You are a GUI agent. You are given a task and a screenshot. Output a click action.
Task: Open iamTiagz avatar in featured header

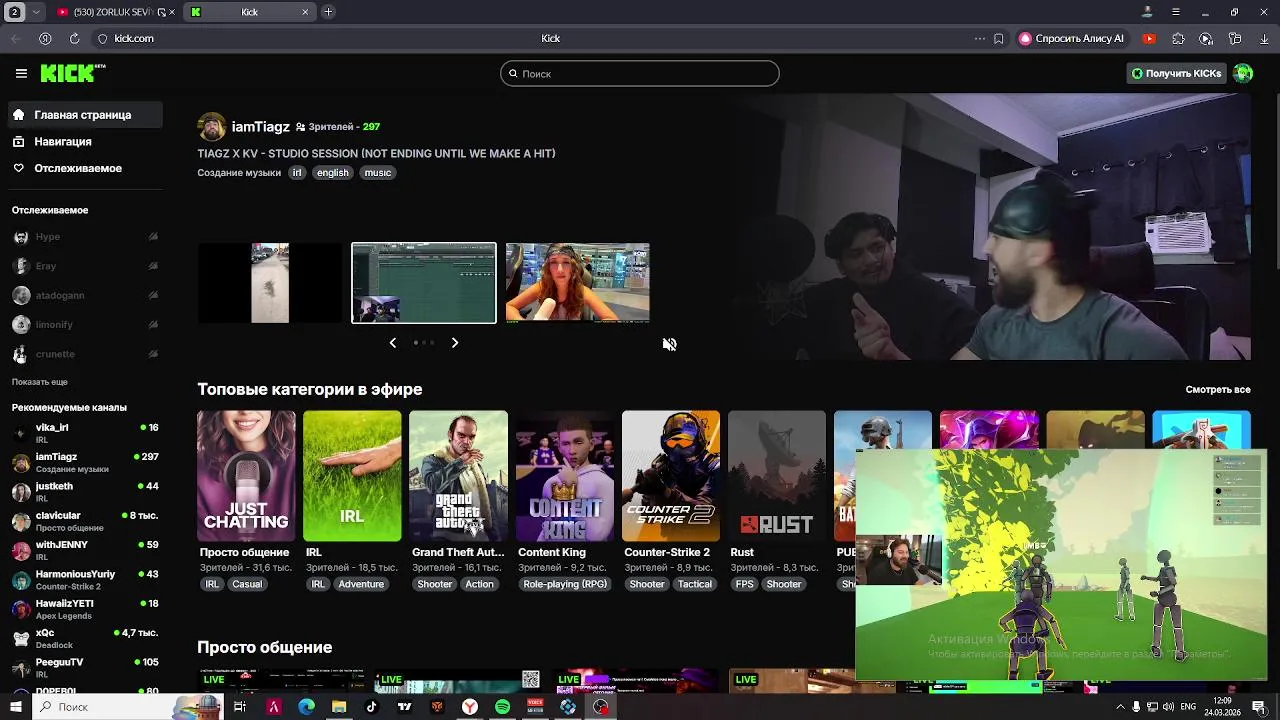coord(212,127)
